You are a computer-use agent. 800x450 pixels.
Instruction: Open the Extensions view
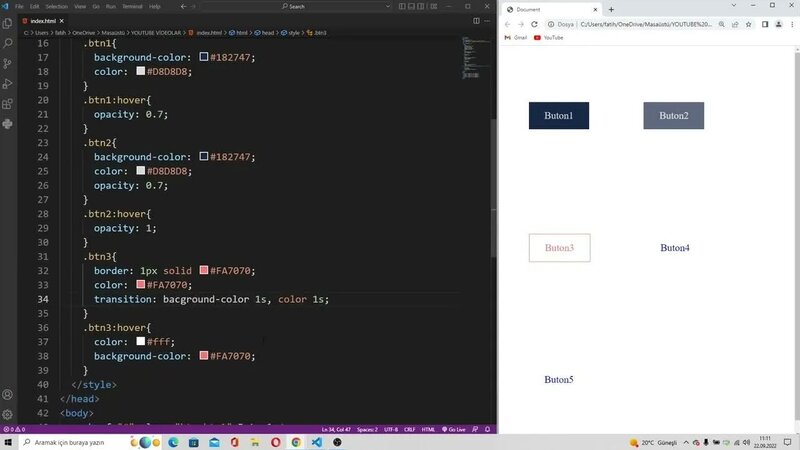click(7, 104)
